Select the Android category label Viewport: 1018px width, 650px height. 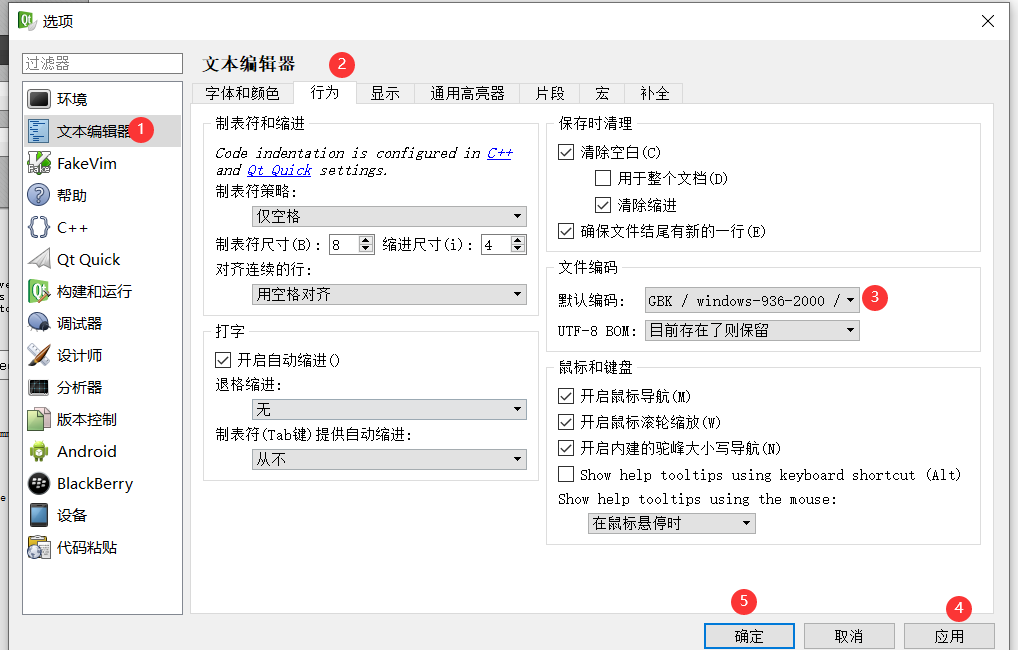(87, 451)
